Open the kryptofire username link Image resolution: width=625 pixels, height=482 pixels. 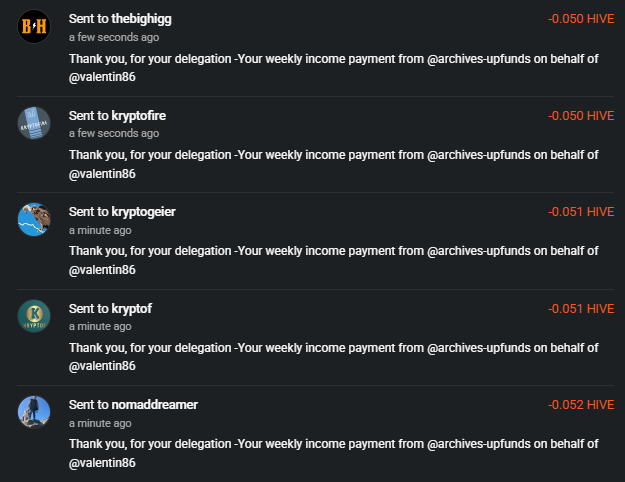[139, 116]
